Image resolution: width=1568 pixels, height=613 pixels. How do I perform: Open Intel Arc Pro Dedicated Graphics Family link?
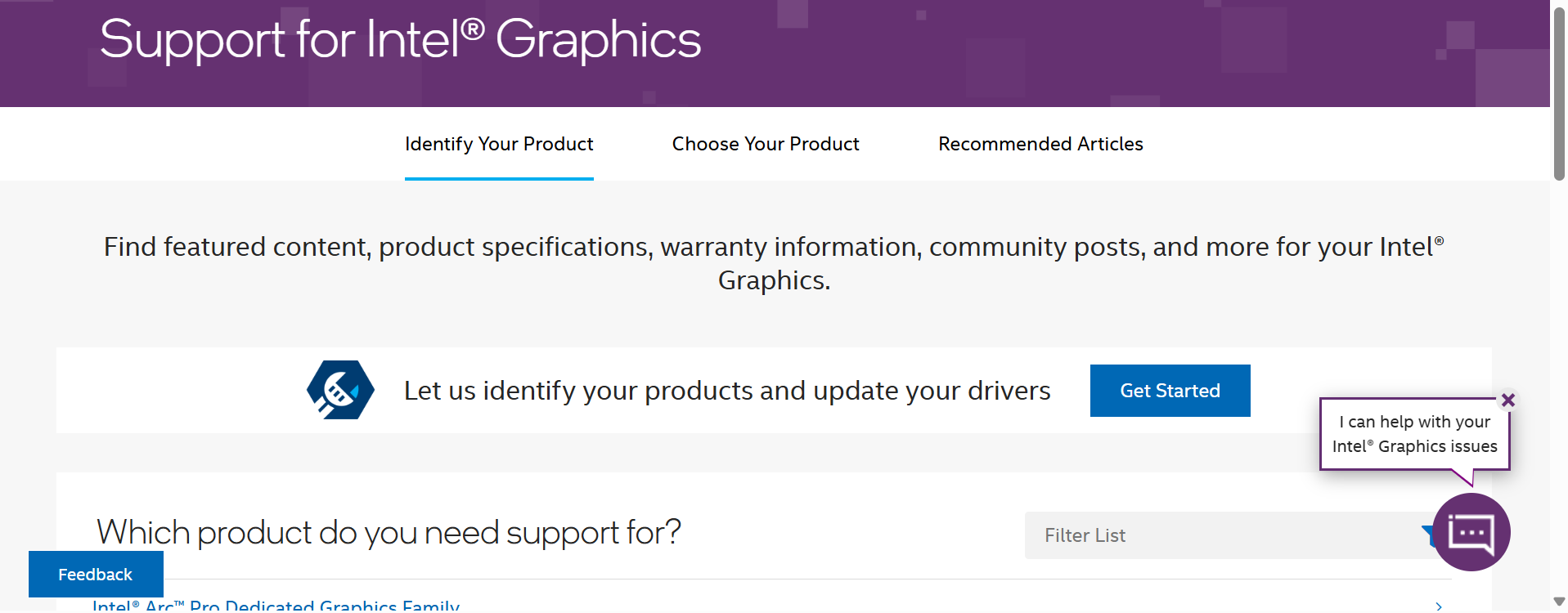point(276,606)
